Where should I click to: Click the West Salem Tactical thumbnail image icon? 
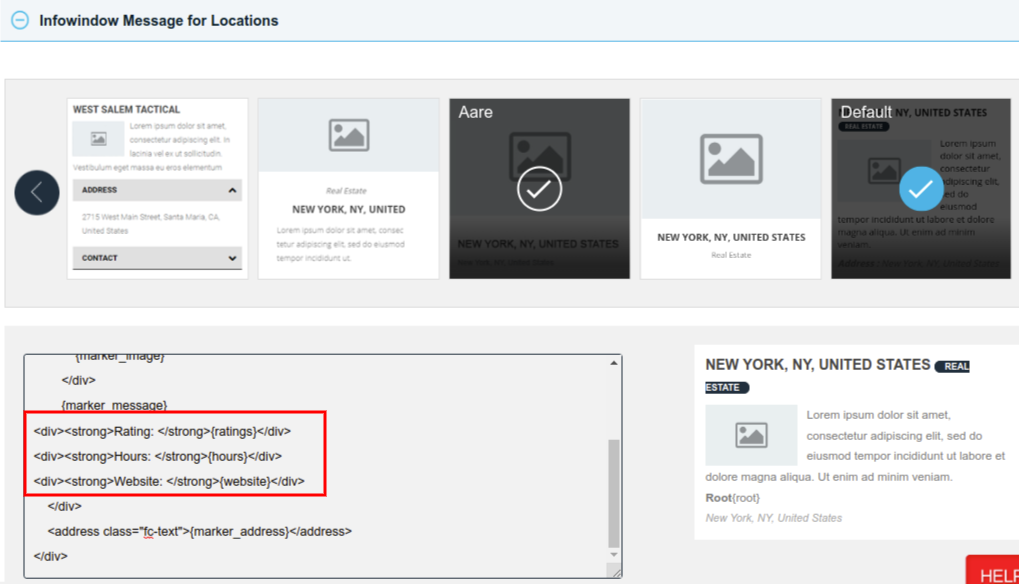click(x=95, y=140)
